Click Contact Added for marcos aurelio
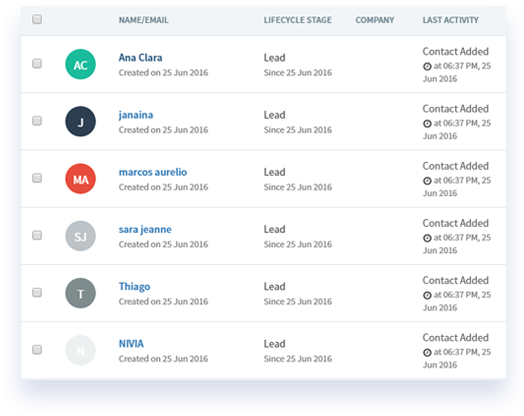Image resolution: width=524 pixels, height=416 pixels. (x=455, y=166)
